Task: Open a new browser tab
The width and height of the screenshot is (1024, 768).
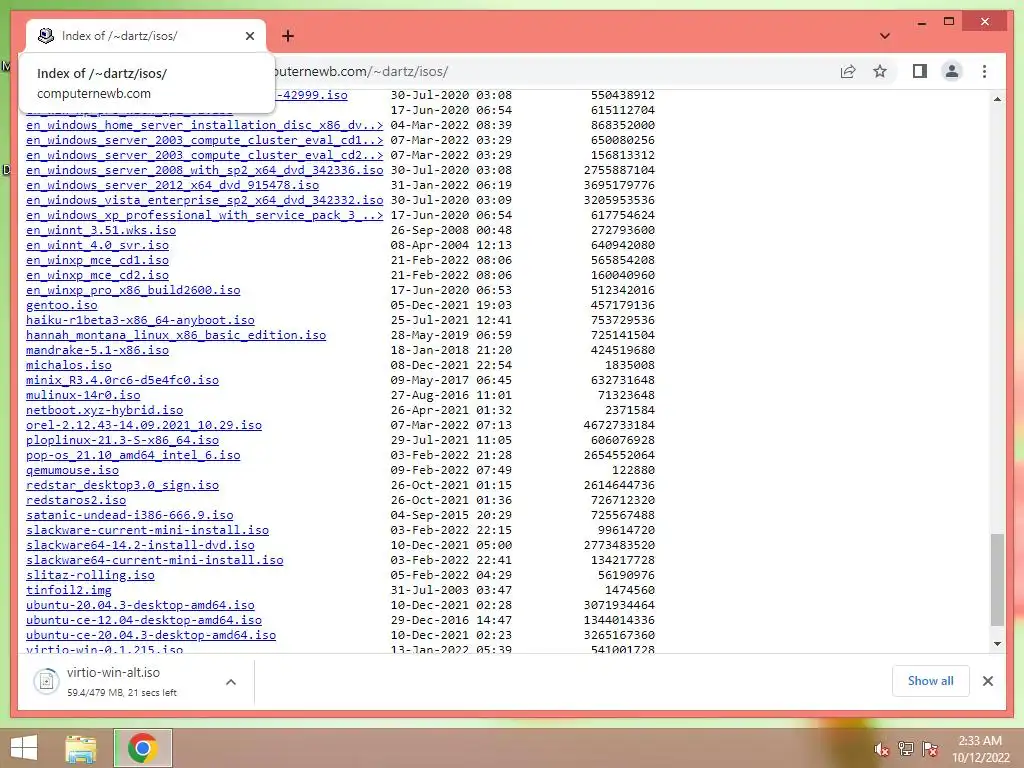Action: pyautogui.click(x=288, y=36)
